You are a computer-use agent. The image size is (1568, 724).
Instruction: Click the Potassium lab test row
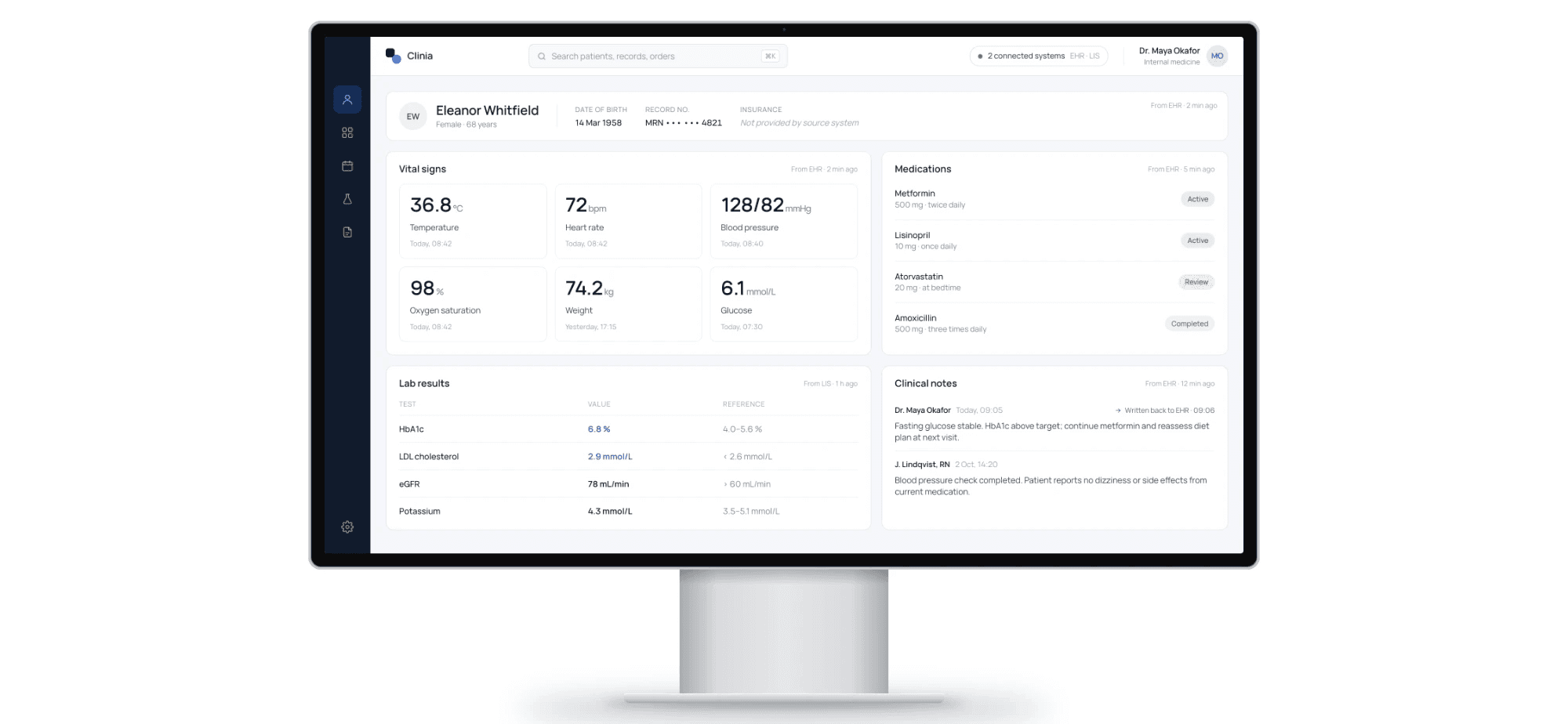click(628, 512)
